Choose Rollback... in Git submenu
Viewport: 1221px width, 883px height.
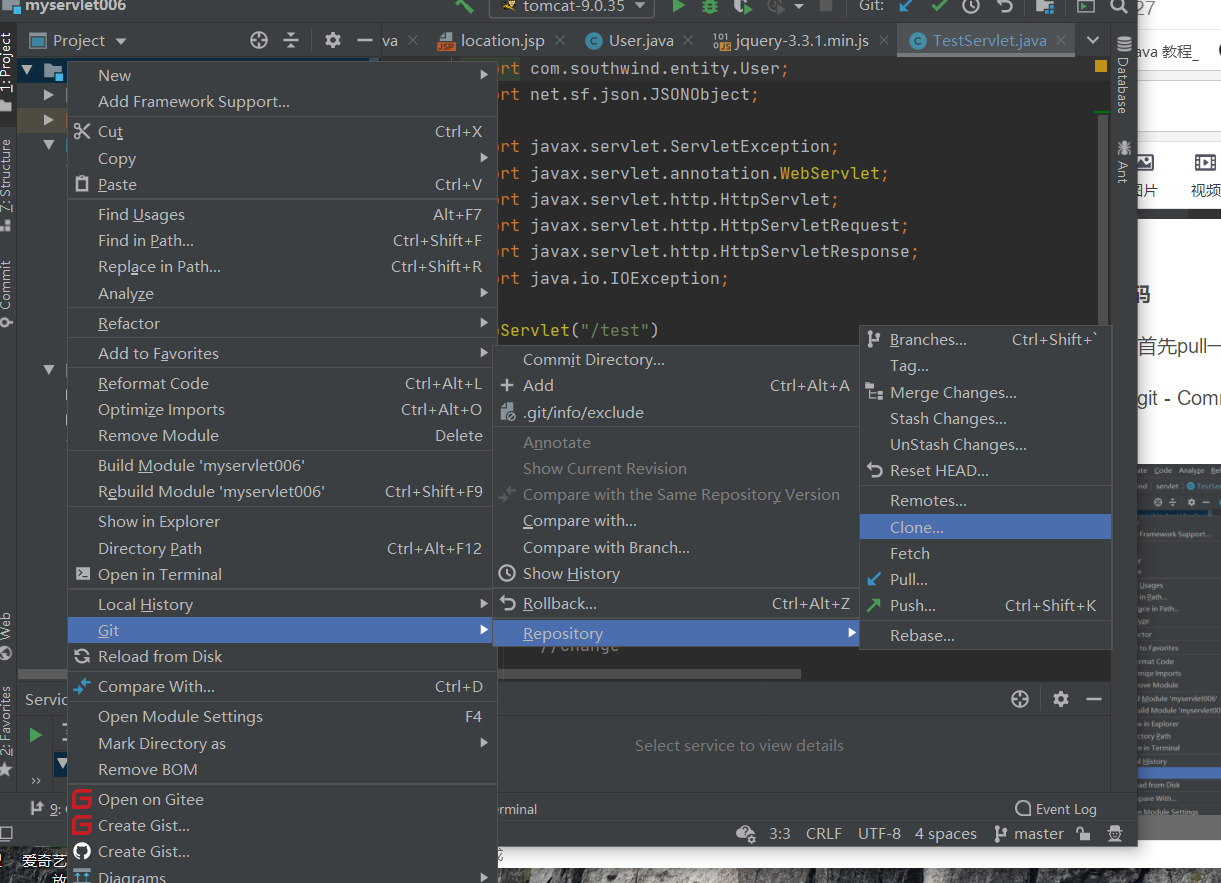click(x=676, y=603)
